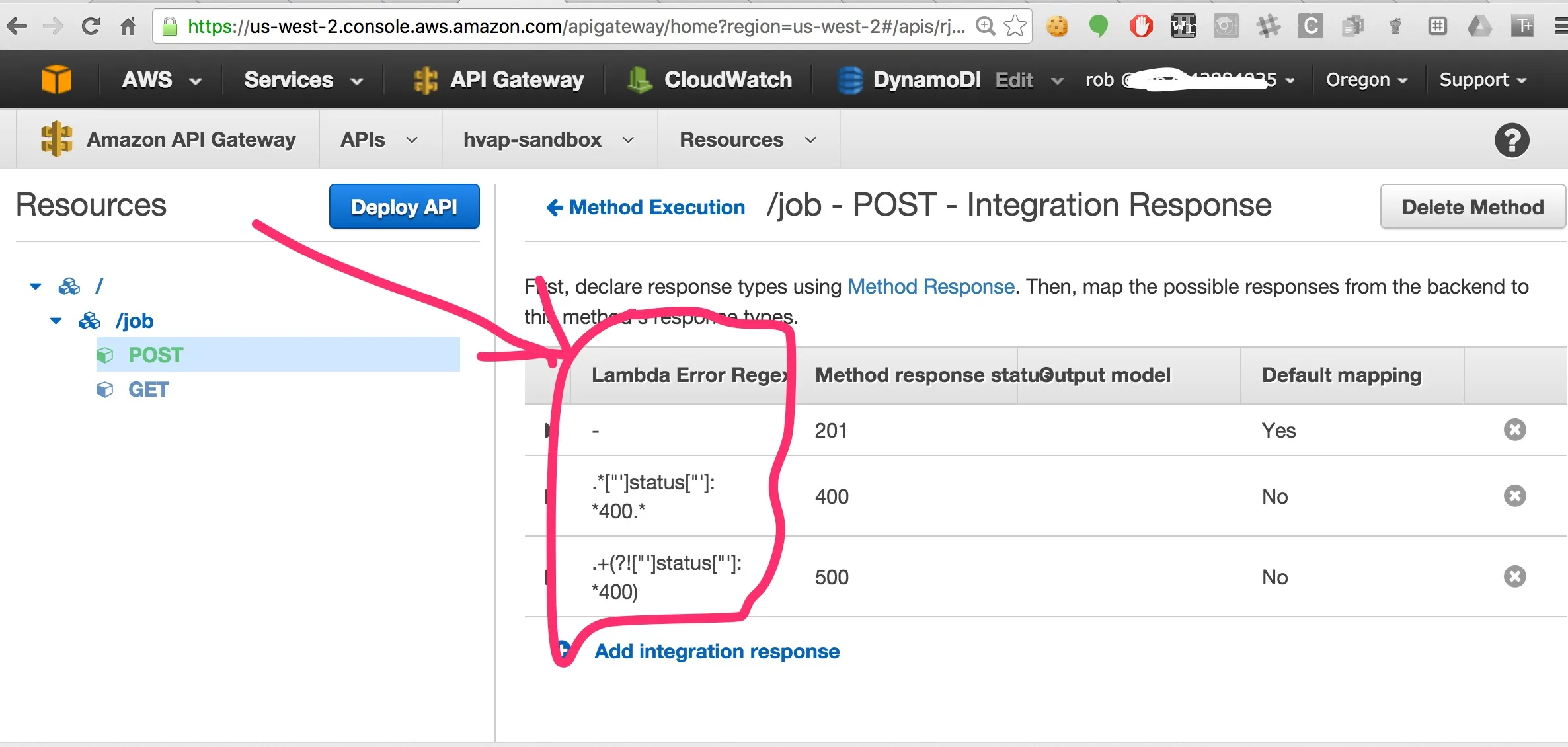Open the help question mark icon
This screenshot has height=747, width=1568.
click(x=1511, y=140)
